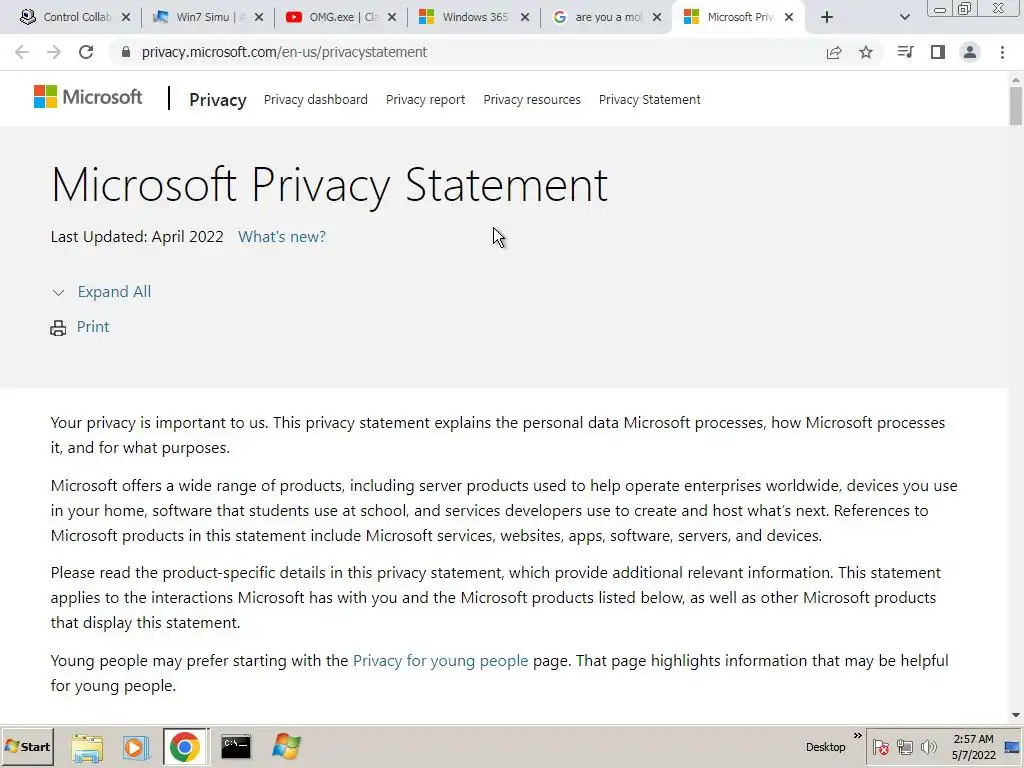The image size is (1024, 768).
Task: Open the media control icon in the toolbar
Action: click(905, 52)
